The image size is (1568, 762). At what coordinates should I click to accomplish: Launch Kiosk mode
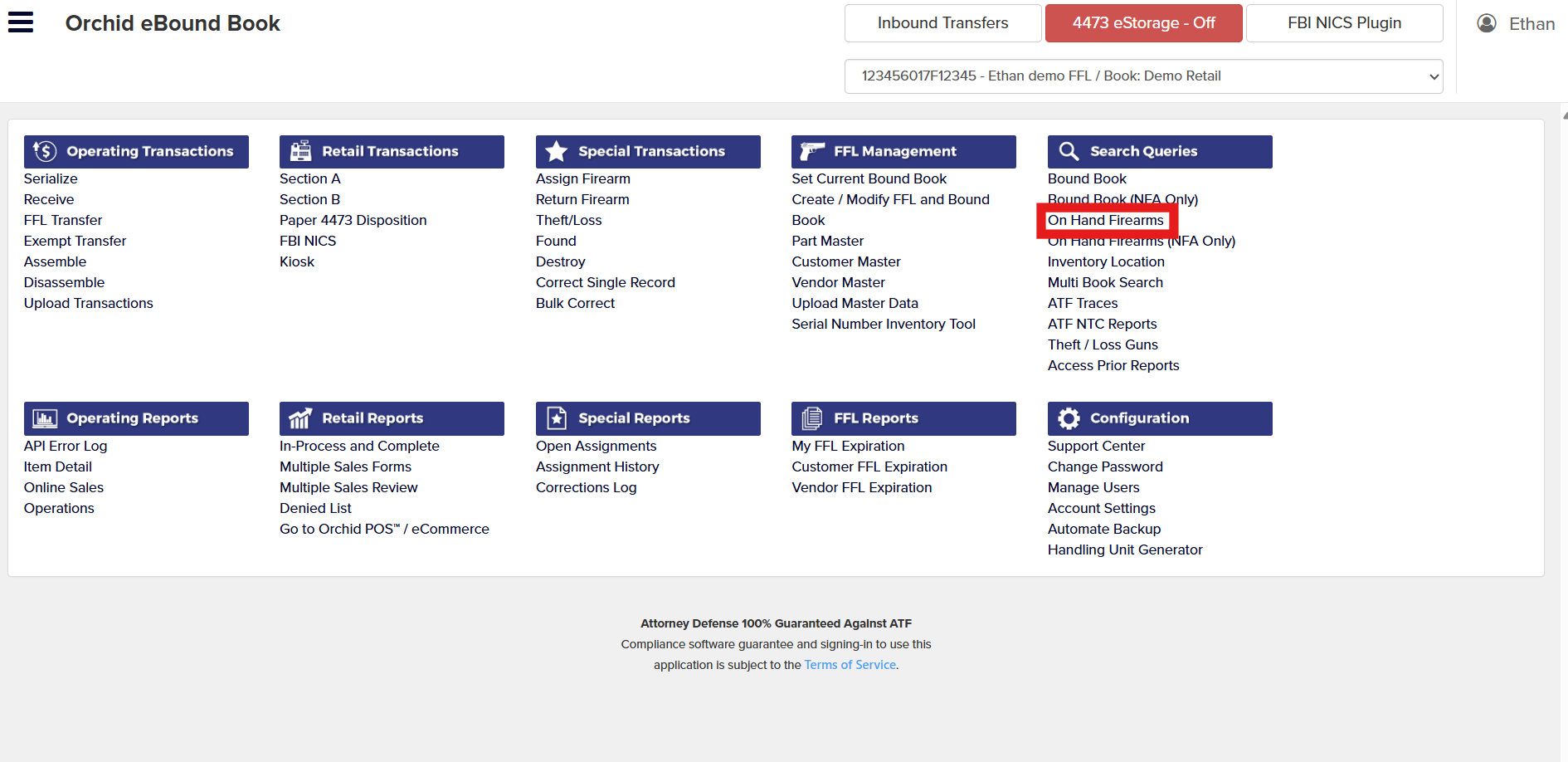pyautogui.click(x=297, y=261)
